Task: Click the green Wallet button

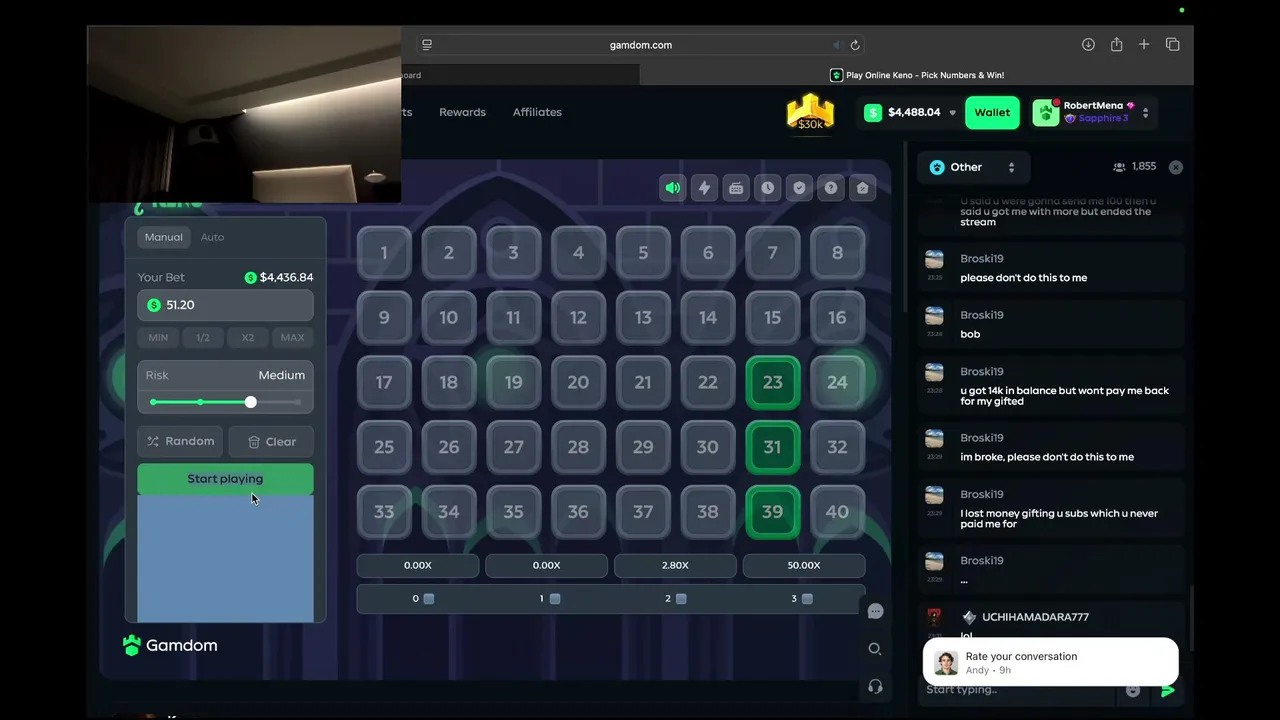Action: (x=992, y=113)
